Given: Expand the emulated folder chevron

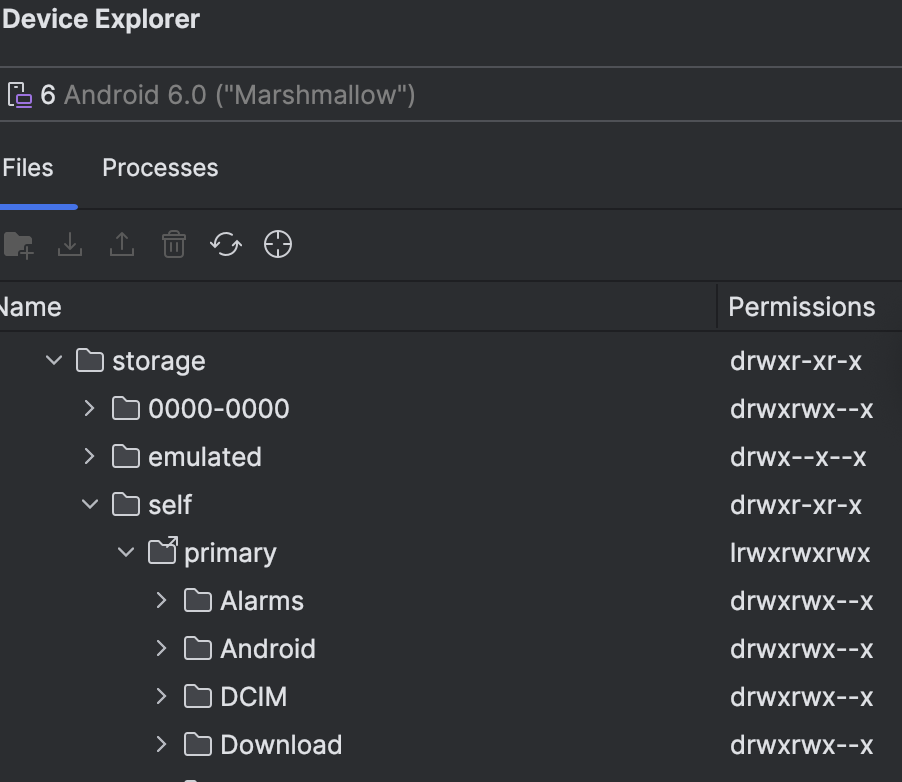Looking at the screenshot, I should pyautogui.click(x=90, y=456).
